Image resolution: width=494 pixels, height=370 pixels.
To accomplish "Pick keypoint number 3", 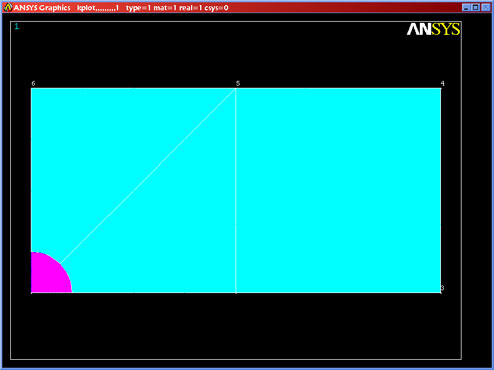I will [441, 292].
